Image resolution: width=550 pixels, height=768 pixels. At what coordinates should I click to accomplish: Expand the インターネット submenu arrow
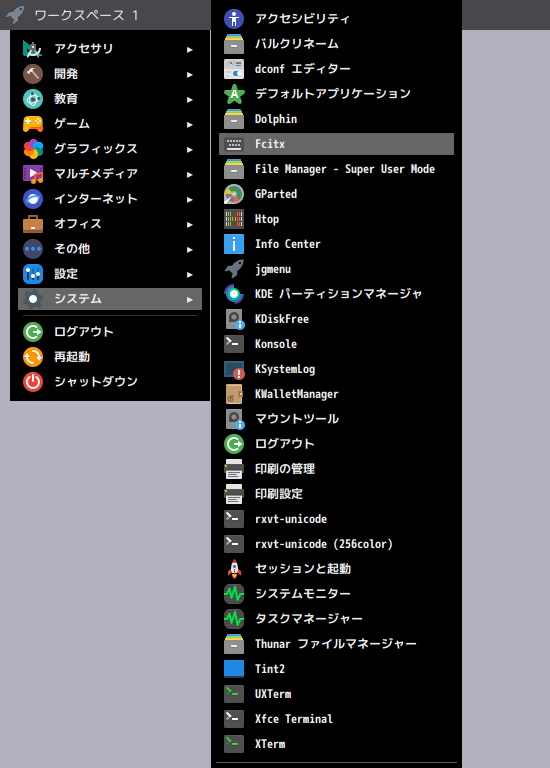pyautogui.click(x=190, y=199)
